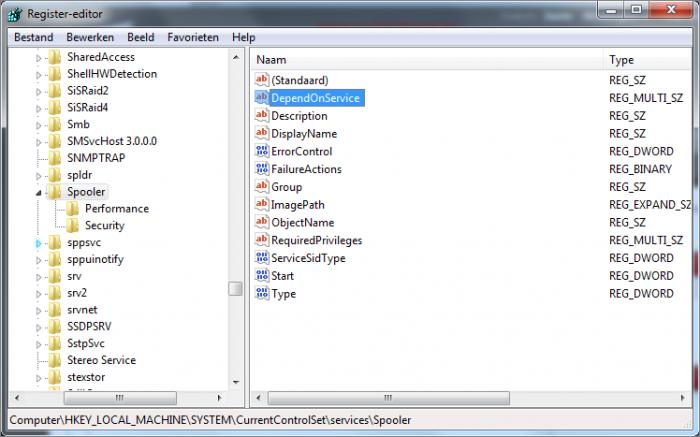Select the srv key
The height and width of the screenshot is (437, 700).
(74, 276)
